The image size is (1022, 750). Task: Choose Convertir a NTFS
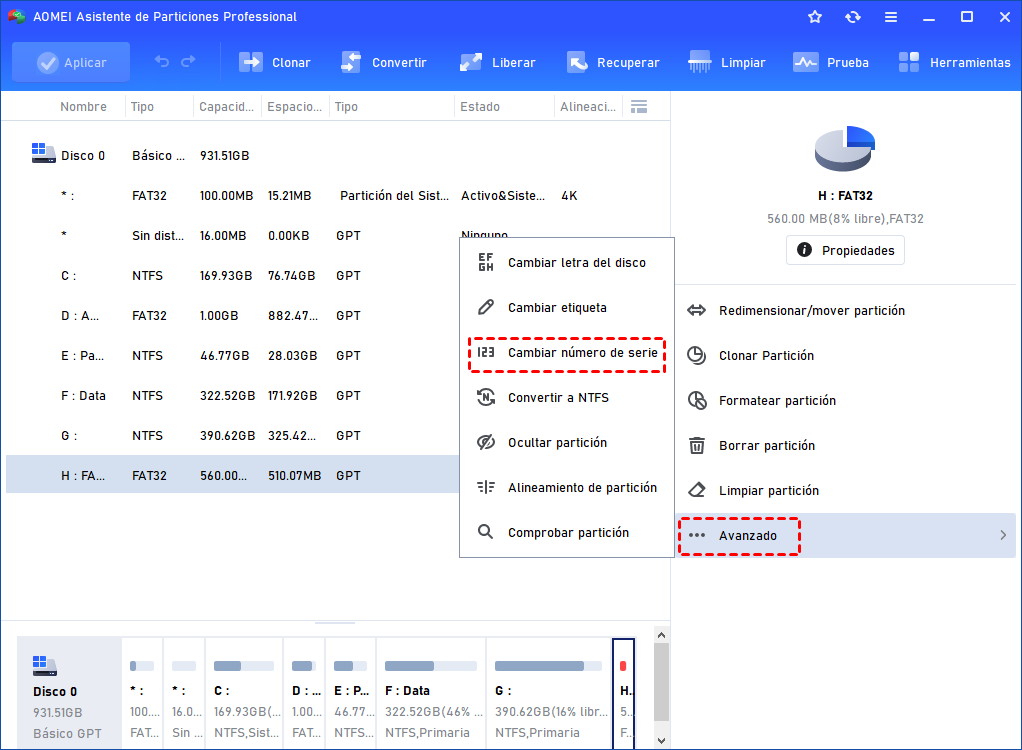coord(566,397)
